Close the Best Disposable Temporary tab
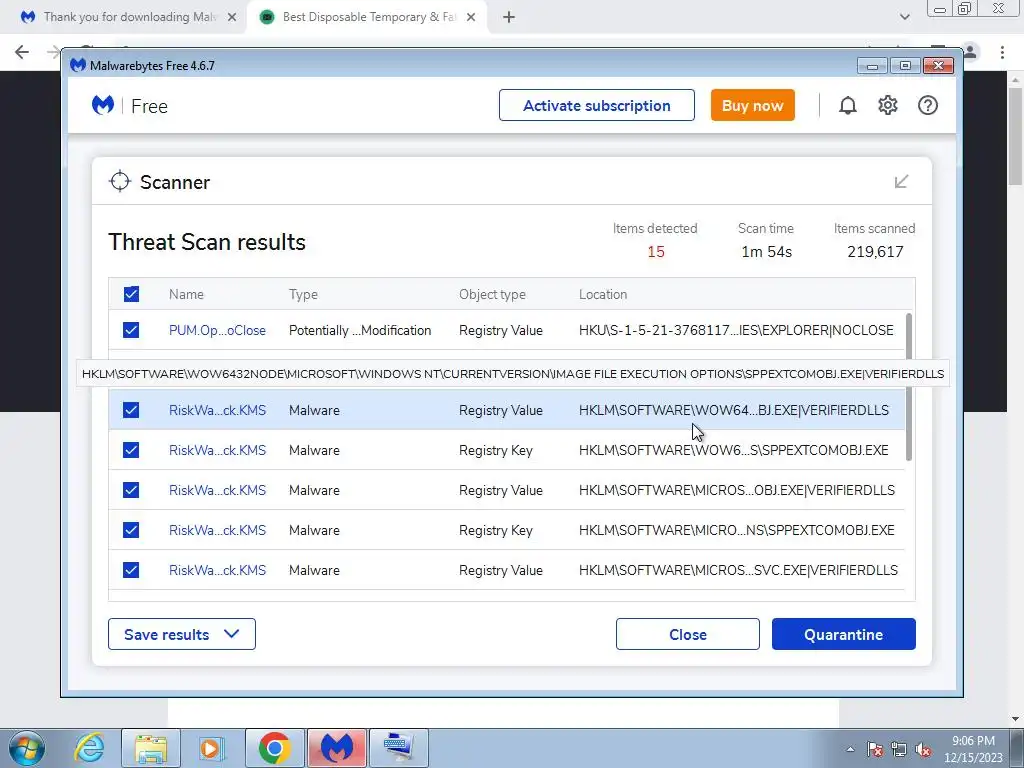The width and height of the screenshot is (1024, 768). (471, 18)
